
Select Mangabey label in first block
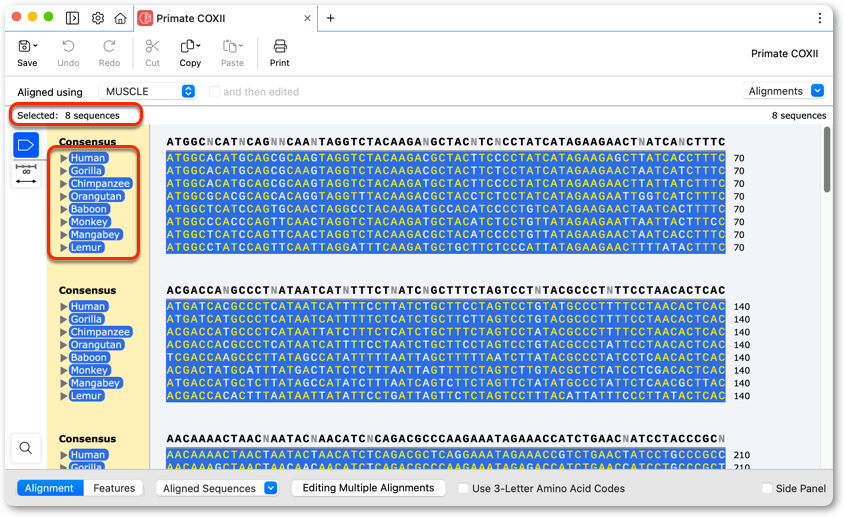tap(95, 235)
